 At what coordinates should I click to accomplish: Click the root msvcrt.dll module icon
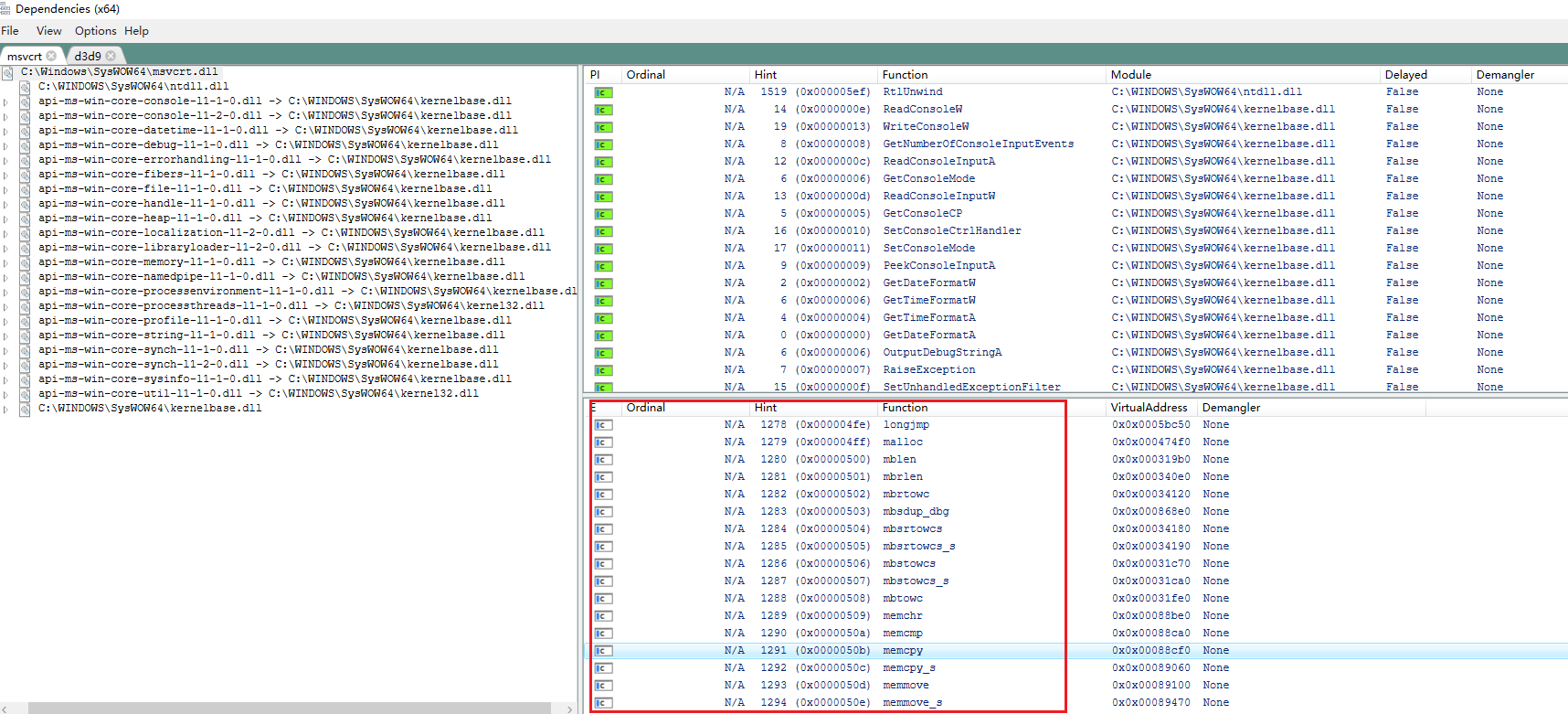[x=7, y=72]
